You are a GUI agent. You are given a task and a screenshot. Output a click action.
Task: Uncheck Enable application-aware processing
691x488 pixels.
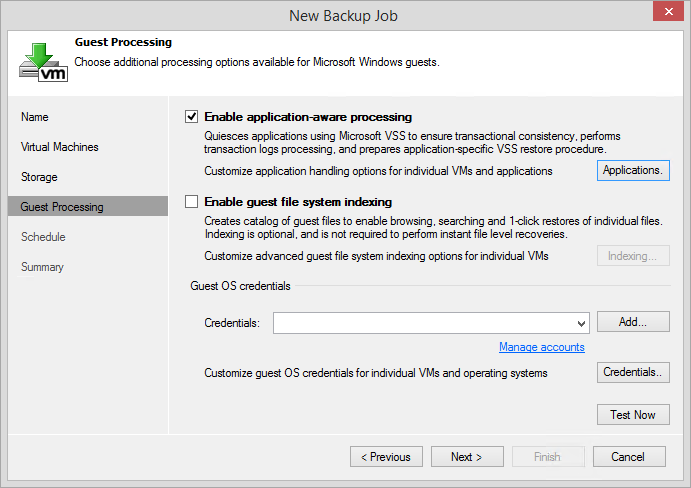(x=191, y=117)
